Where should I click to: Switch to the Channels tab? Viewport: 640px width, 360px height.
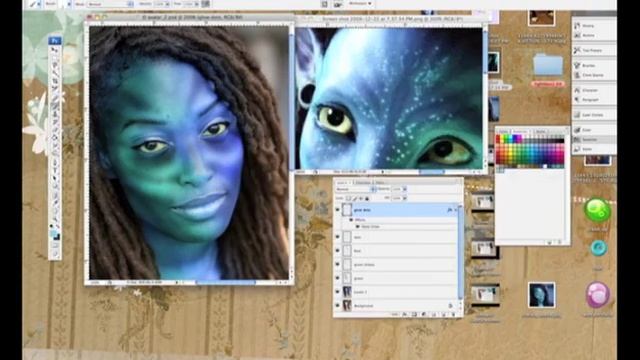click(362, 182)
